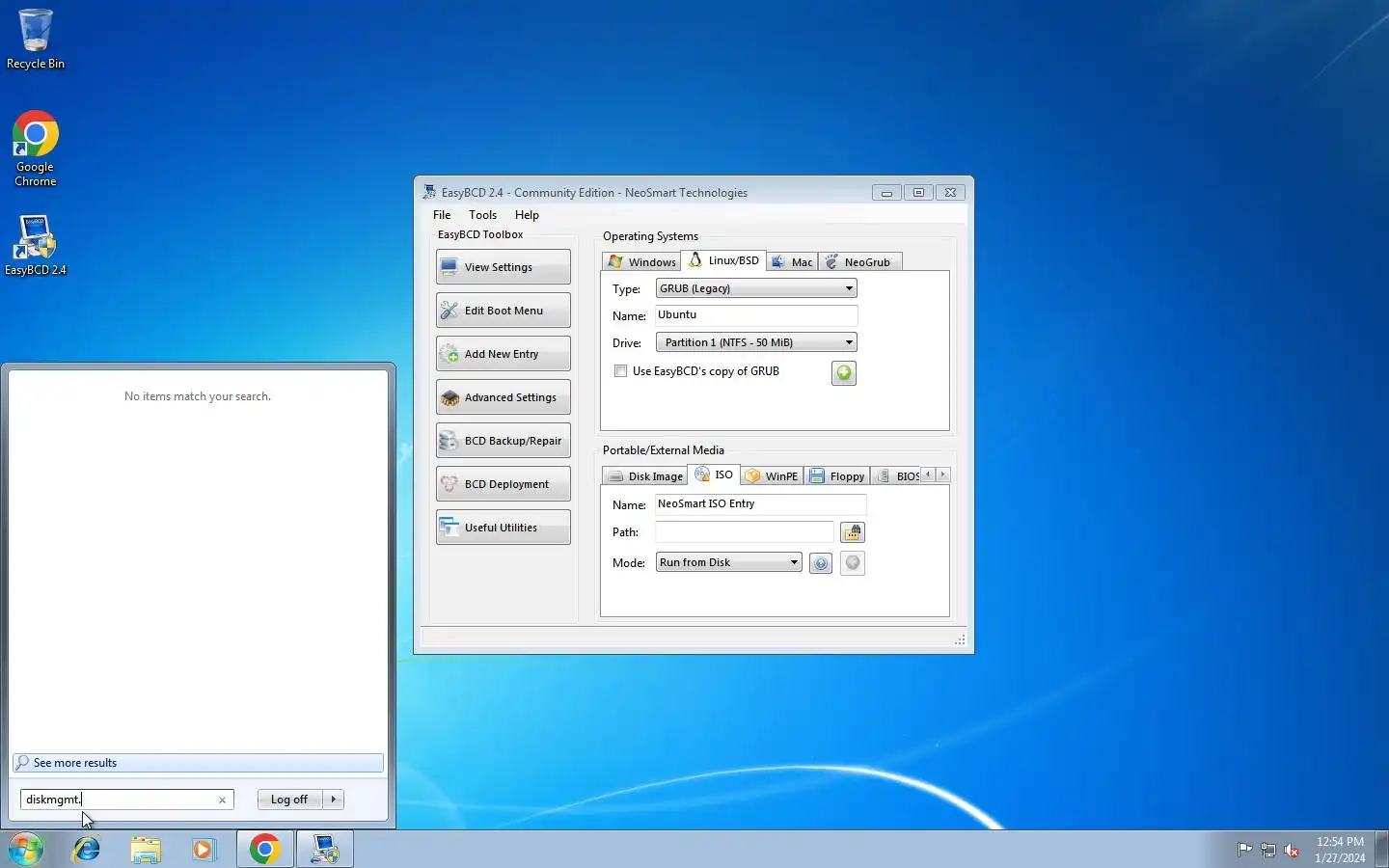Switch to the Windows operating system tab
The width and height of the screenshot is (1389, 868).
coord(641,262)
